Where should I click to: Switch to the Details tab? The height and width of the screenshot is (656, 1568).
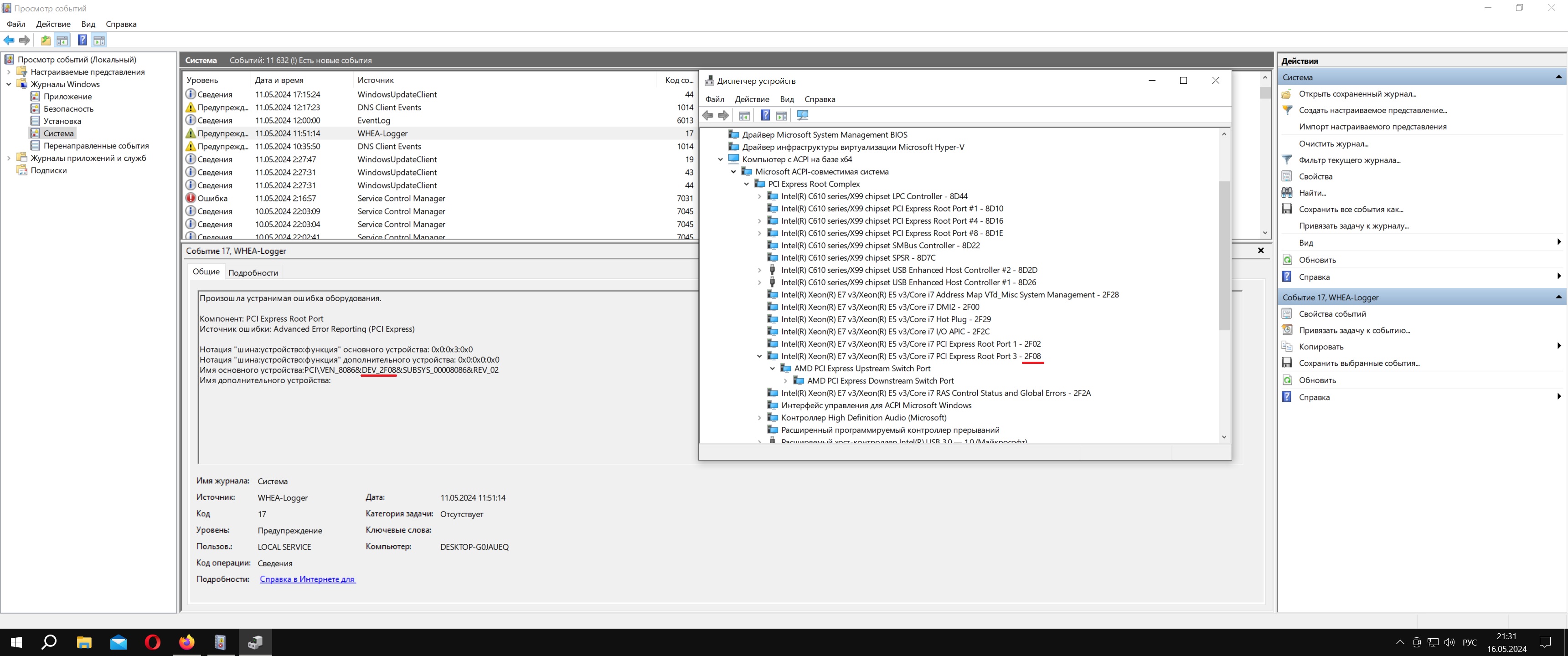253,272
